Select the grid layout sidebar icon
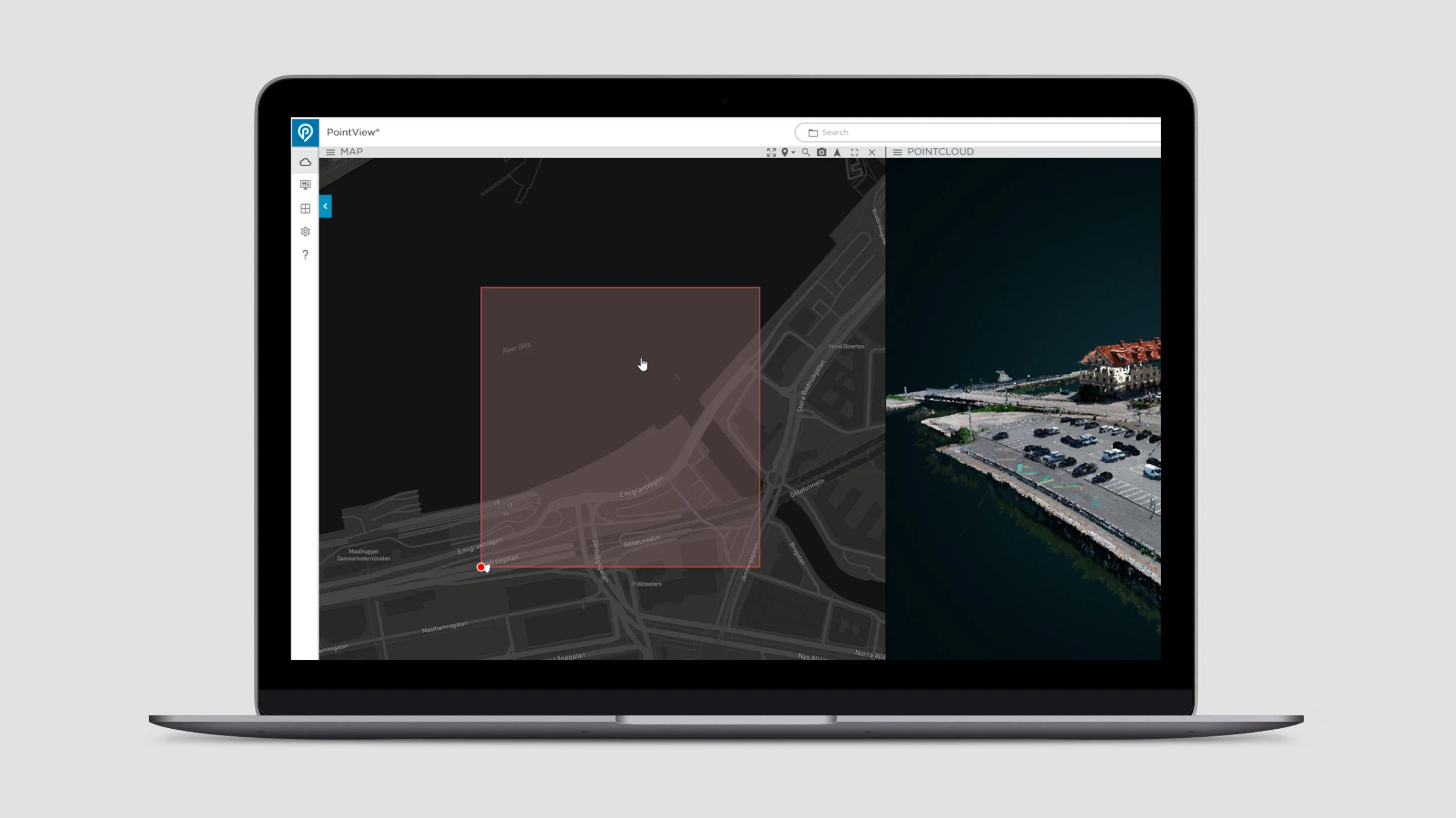This screenshot has width=1456, height=818. pos(305,209)
